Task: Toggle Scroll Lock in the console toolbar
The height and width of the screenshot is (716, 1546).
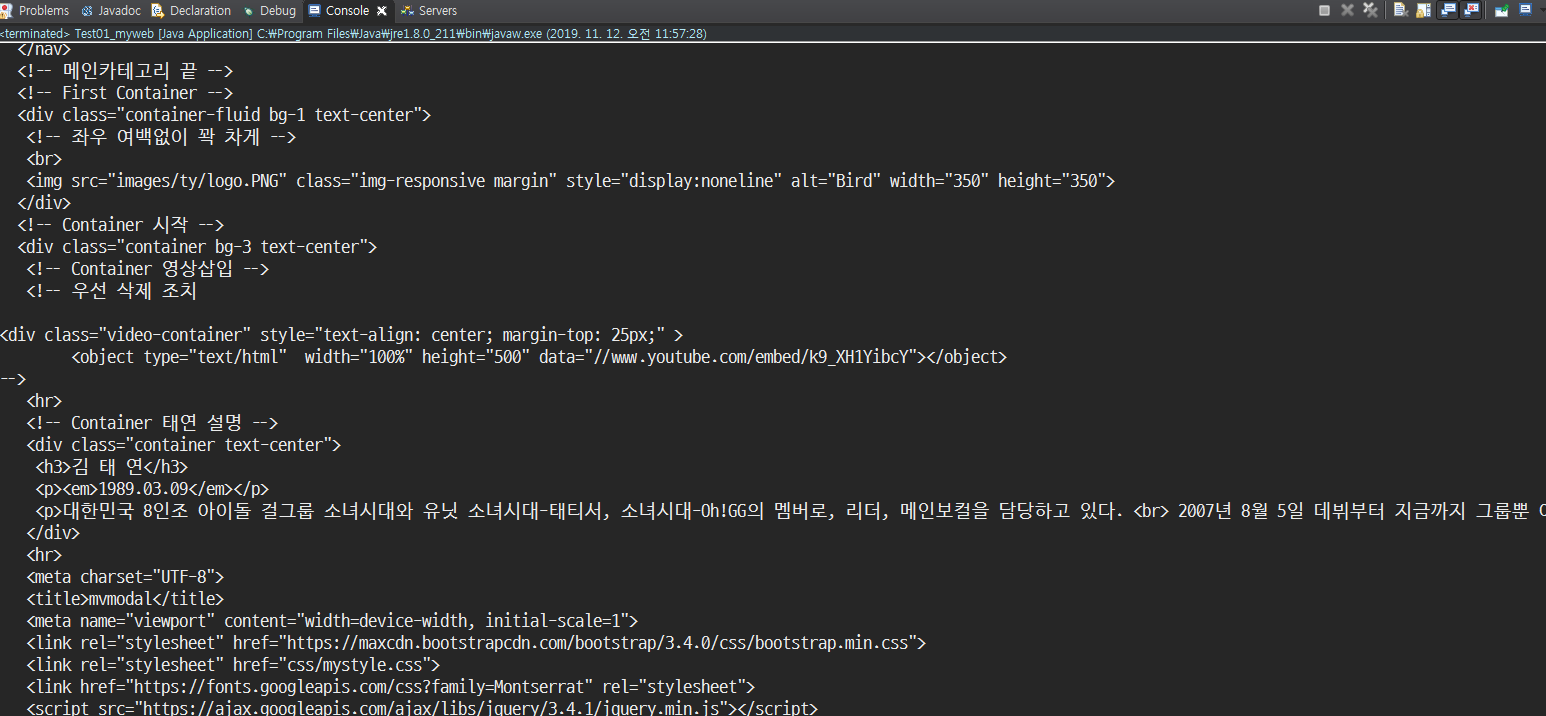Action: click(1424, 10)
